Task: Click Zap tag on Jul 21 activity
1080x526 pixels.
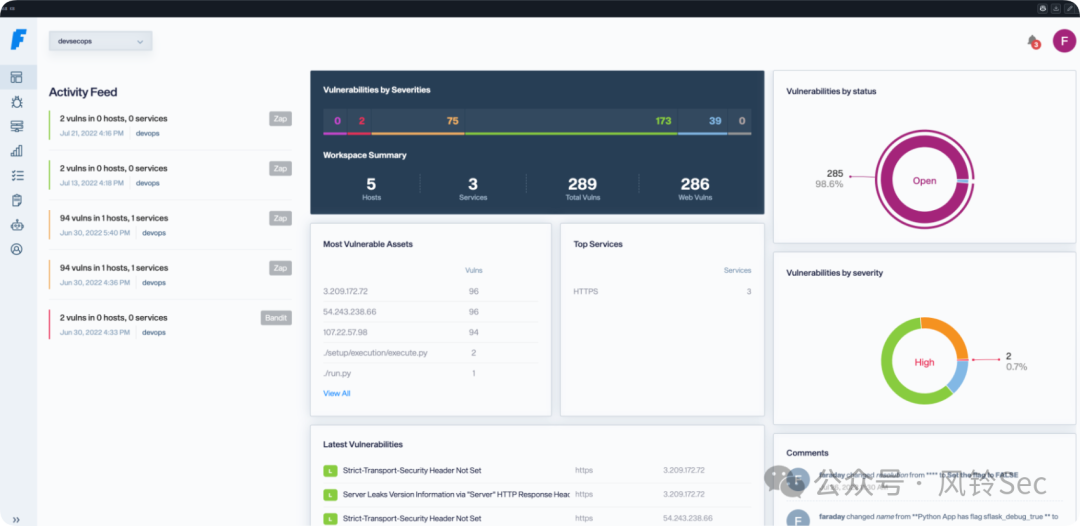Action: pyautogui.click(x=280, y=119)
